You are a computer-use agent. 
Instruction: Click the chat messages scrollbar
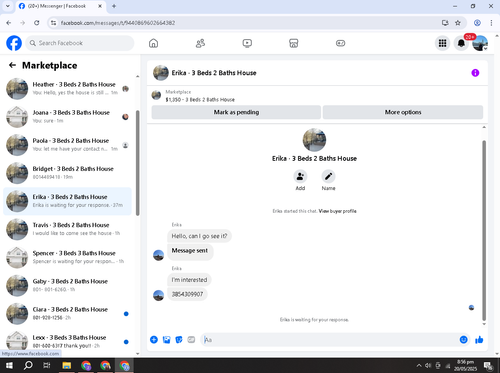[x=484, y=230]
